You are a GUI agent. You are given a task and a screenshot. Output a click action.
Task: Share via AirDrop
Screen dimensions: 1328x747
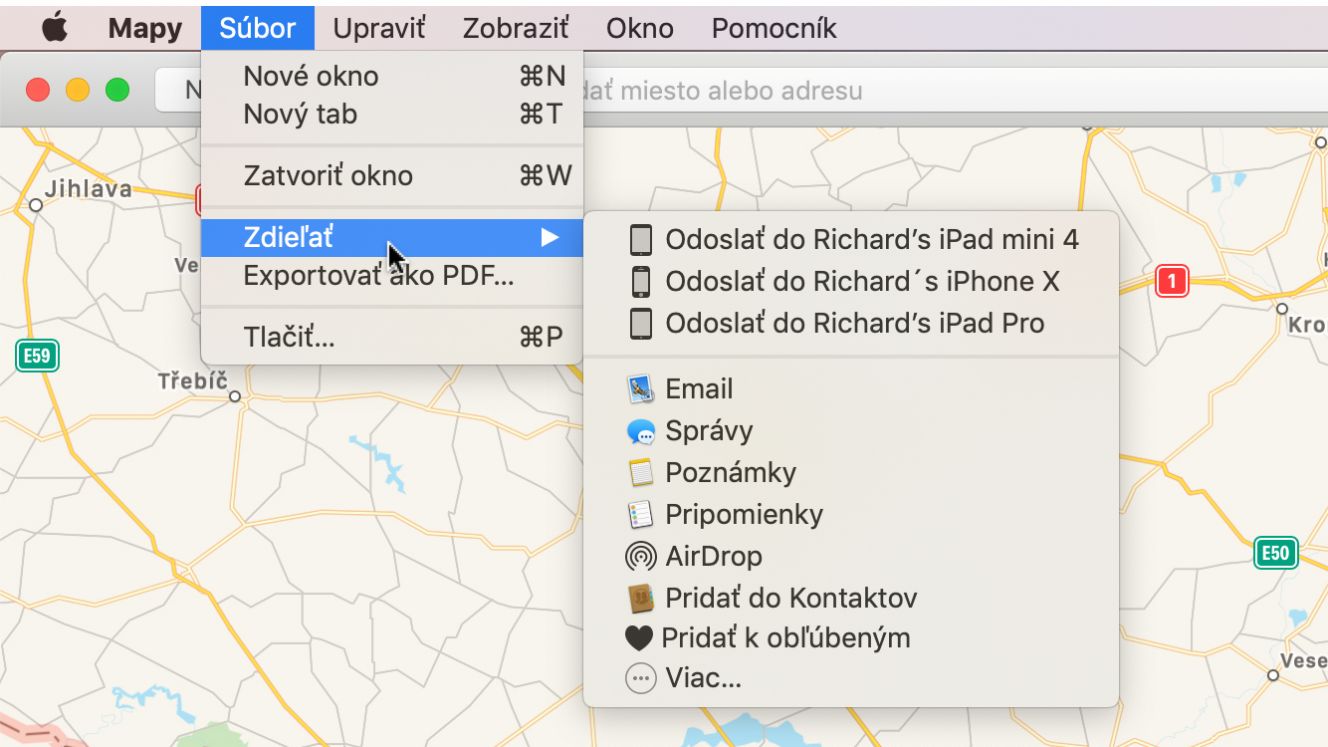(851, 556)
